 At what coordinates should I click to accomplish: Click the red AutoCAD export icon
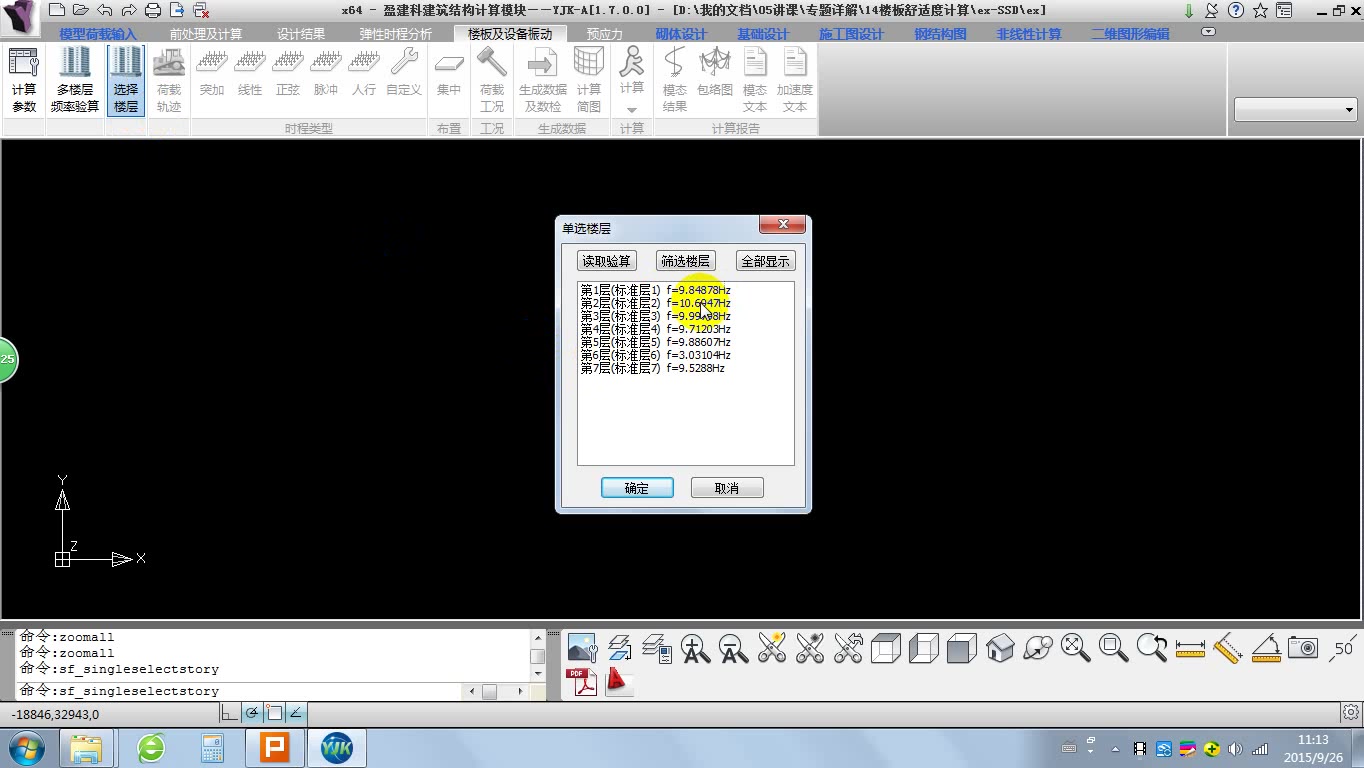coord(619,682)
